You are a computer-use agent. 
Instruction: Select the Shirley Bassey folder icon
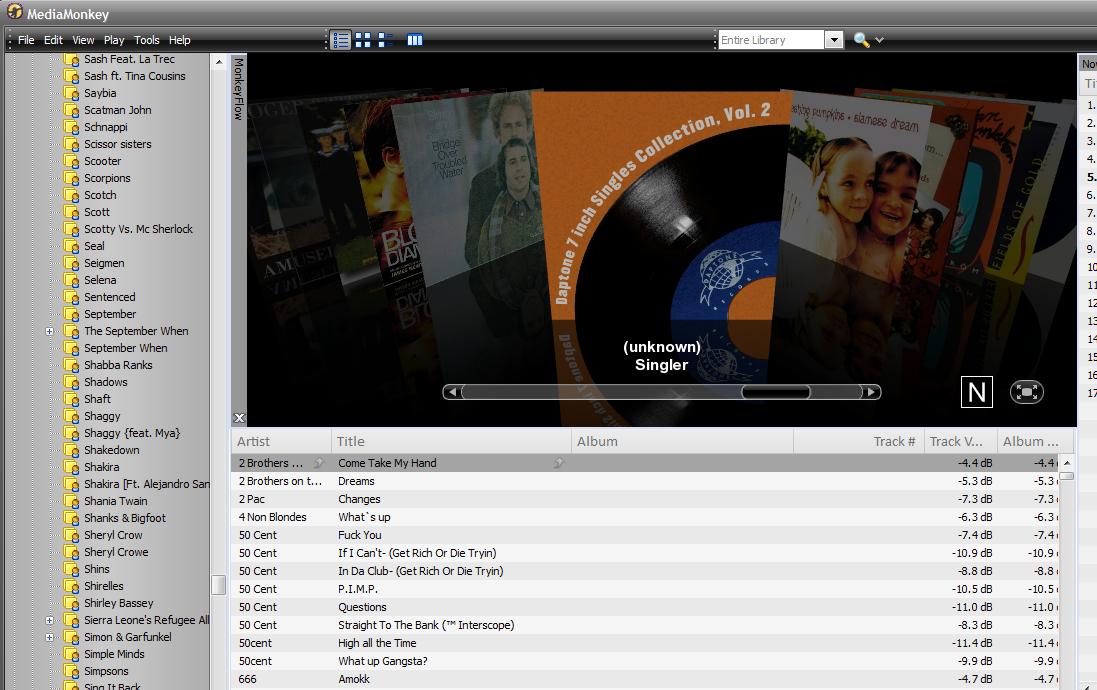[x=71, y=603]
